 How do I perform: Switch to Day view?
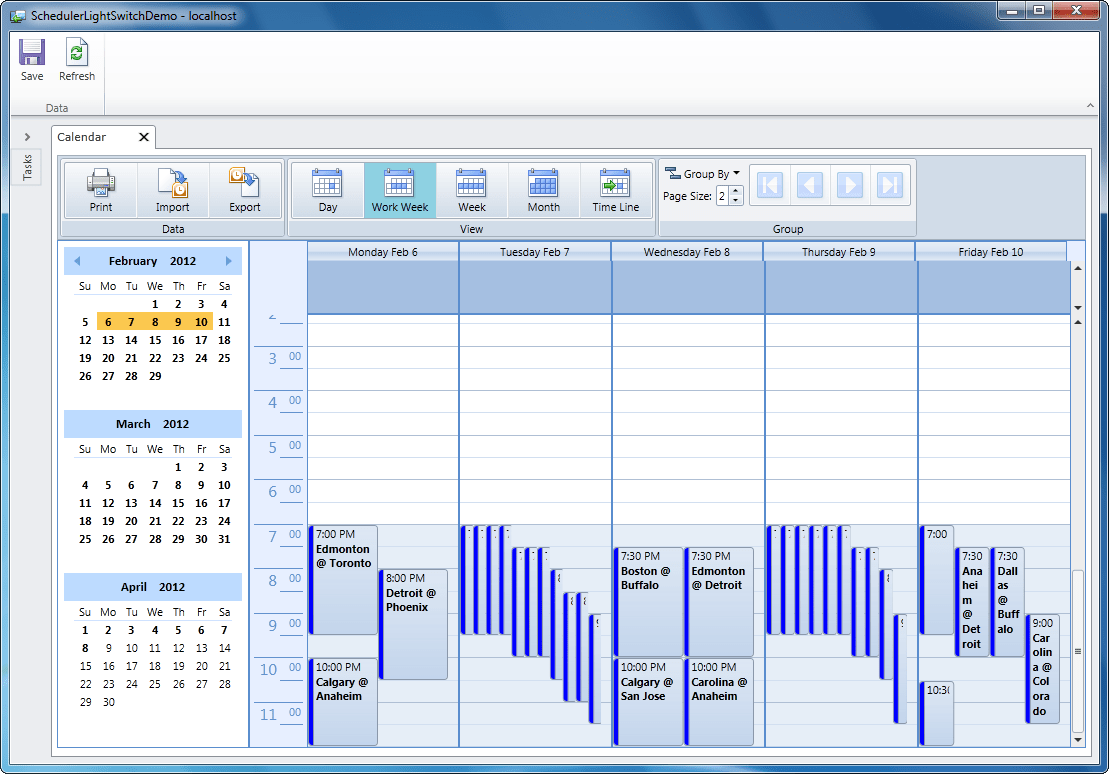point(327,189)
